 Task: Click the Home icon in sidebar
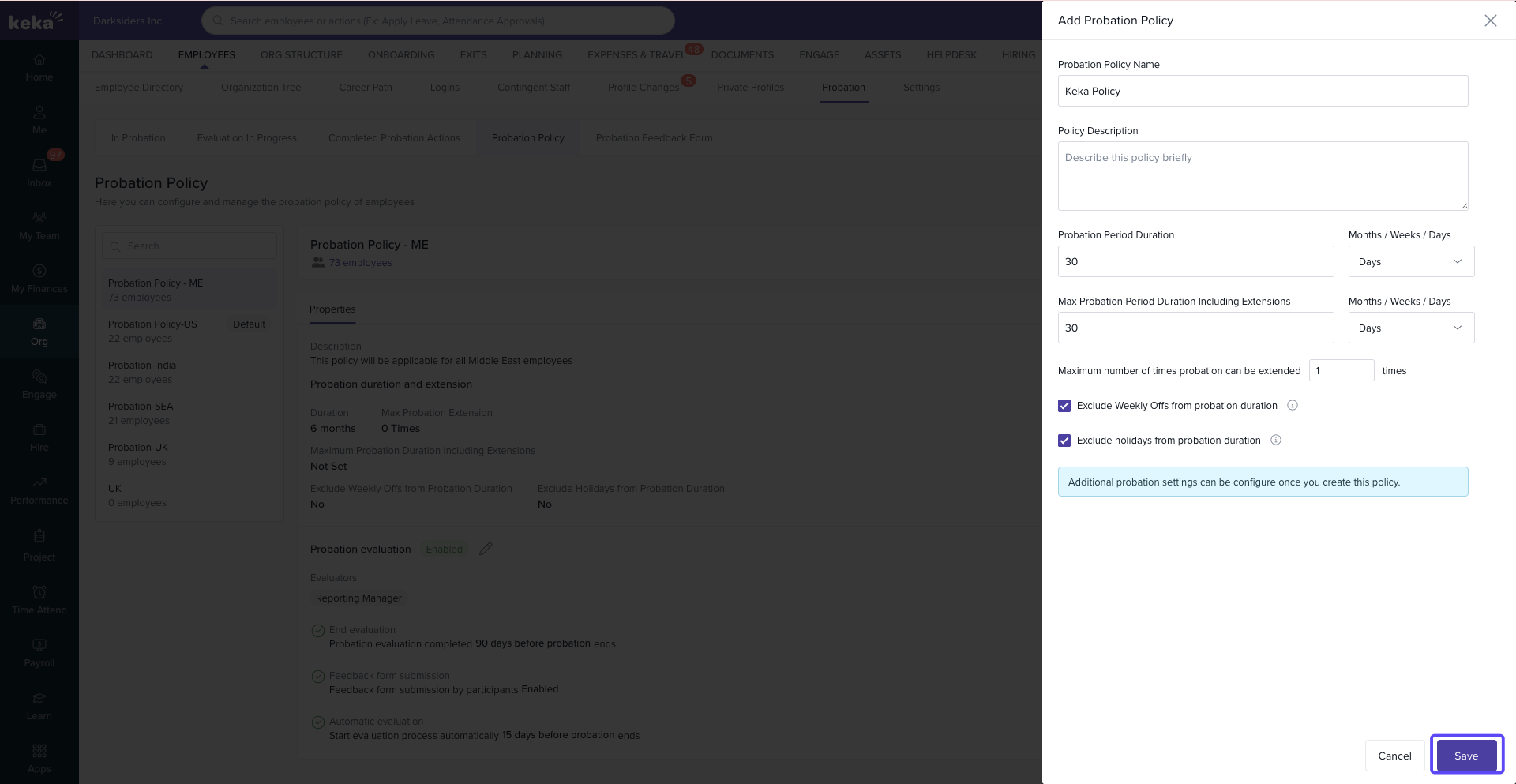(x=39, y=61)
